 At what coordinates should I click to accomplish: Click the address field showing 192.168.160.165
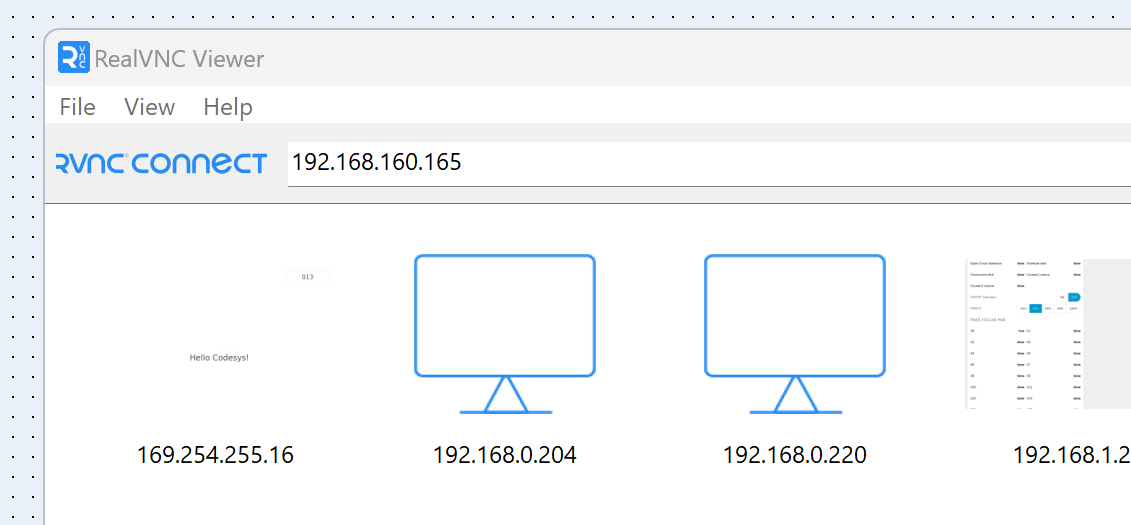[x=709, y=164]
